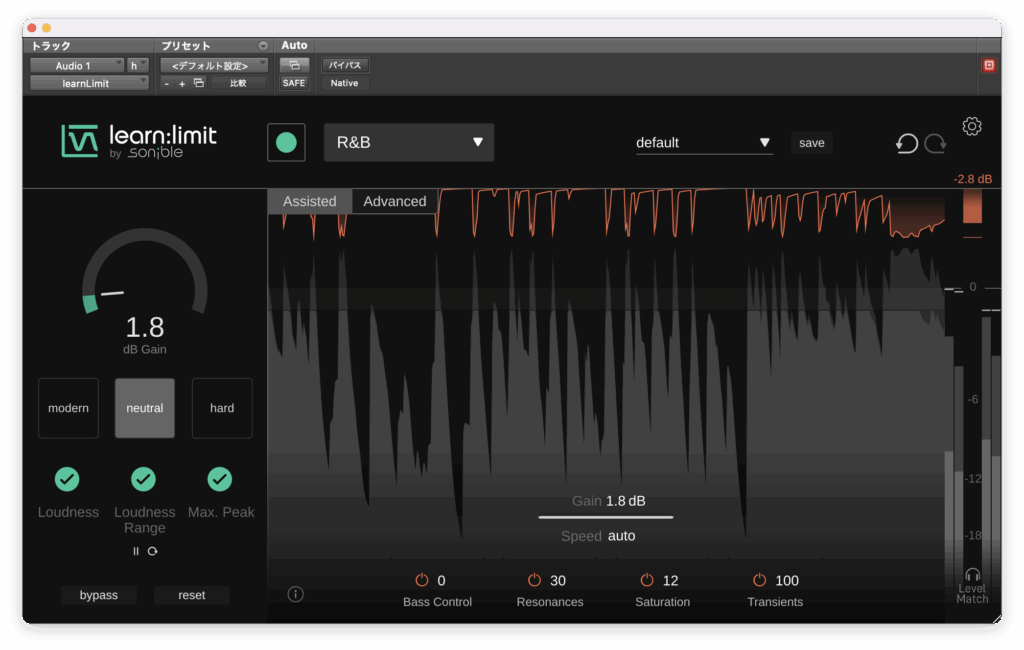Click the preset copy icon beside plus
The image size is (1024, 650).
click(199, 83)
